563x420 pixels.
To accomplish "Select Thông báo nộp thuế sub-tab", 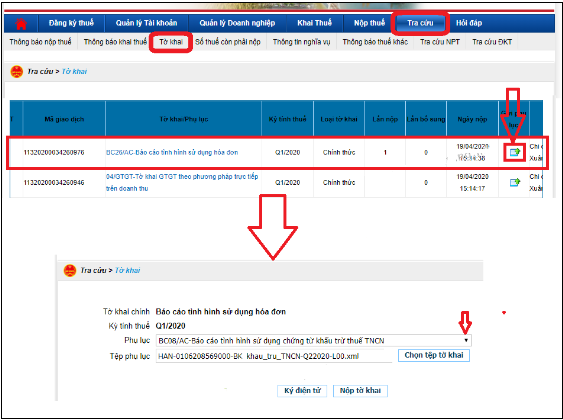I will click(x=40, y=42).
